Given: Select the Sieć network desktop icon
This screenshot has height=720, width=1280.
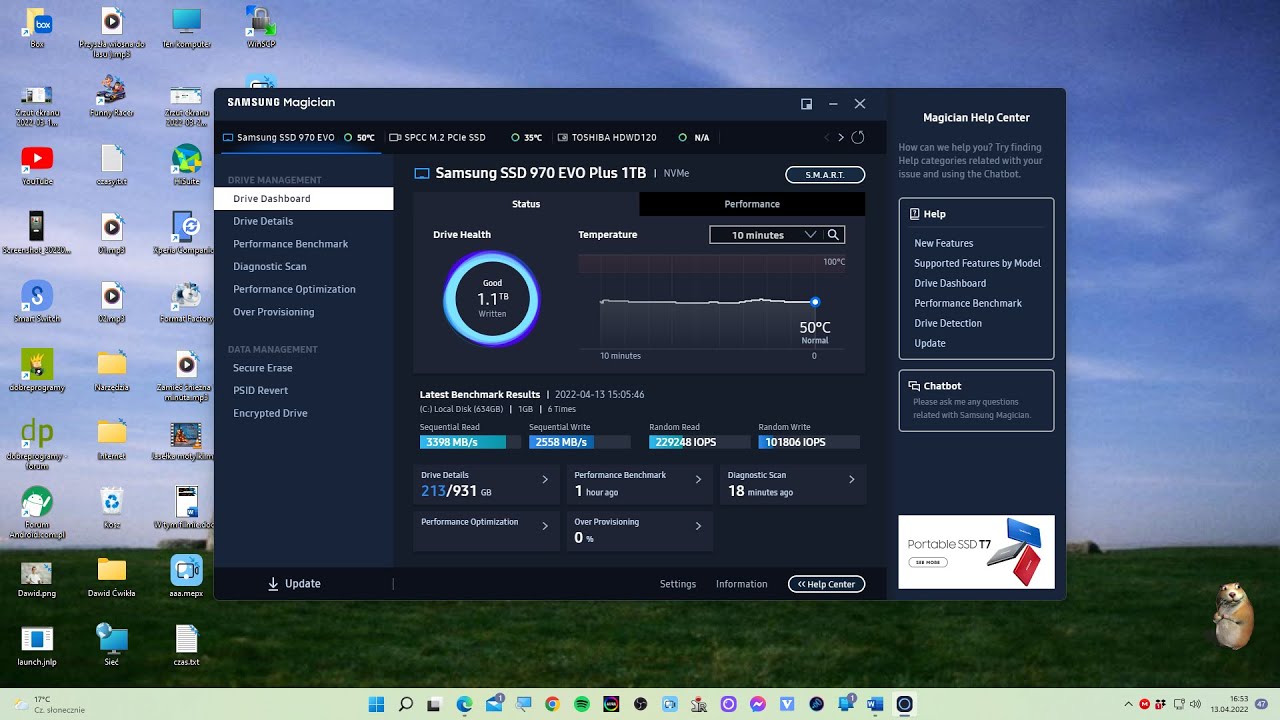Looking at the screenshot, I should [111, 644].
